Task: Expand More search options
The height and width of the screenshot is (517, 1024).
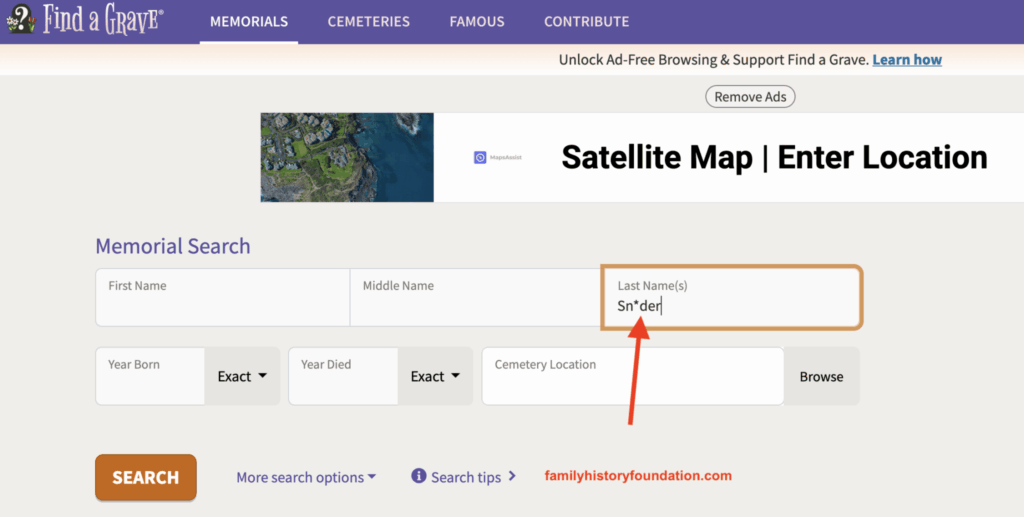Action: click(x=306, y=477)
